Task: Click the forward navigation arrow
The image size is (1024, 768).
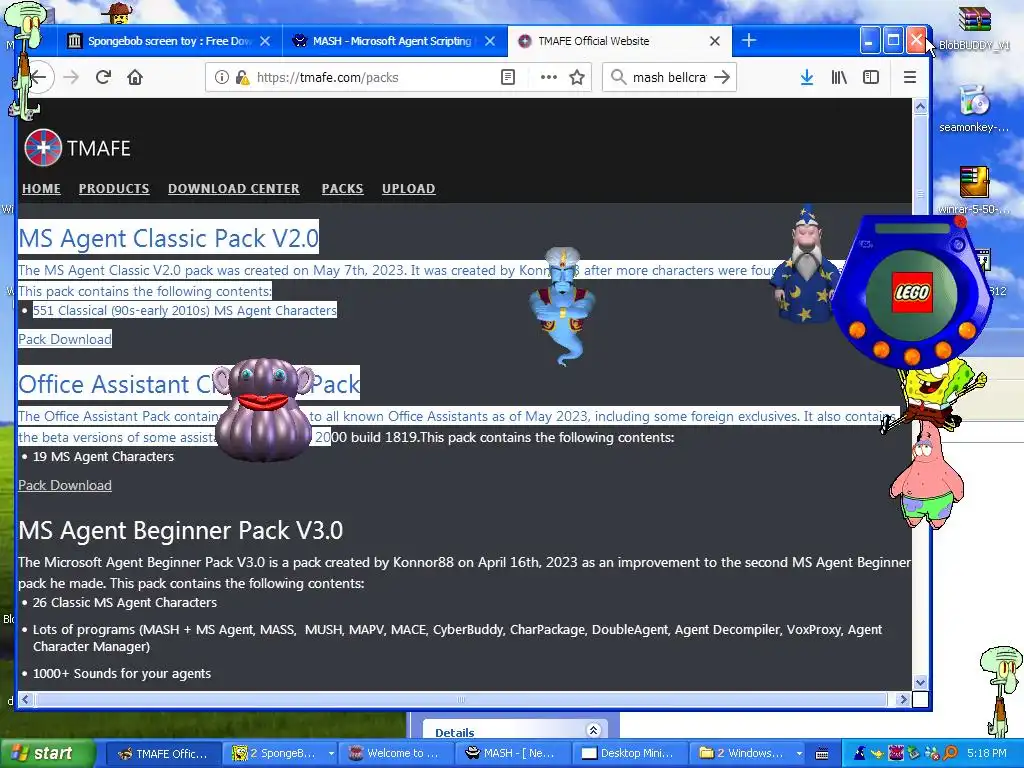Action: tap(71, 77)
